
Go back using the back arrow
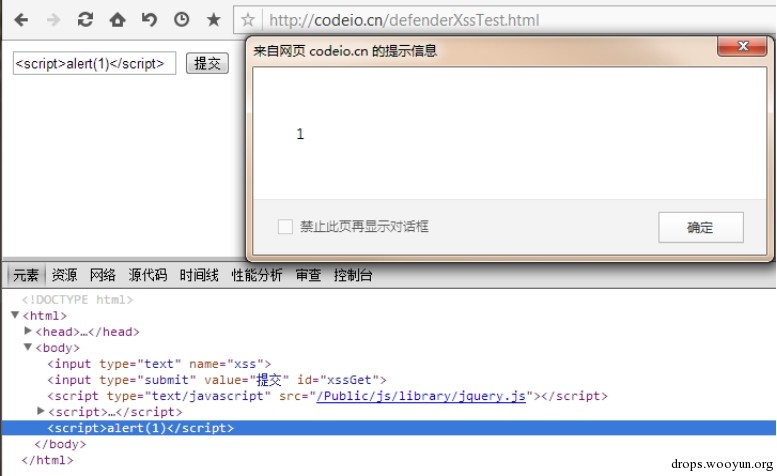tap(21, 20)
